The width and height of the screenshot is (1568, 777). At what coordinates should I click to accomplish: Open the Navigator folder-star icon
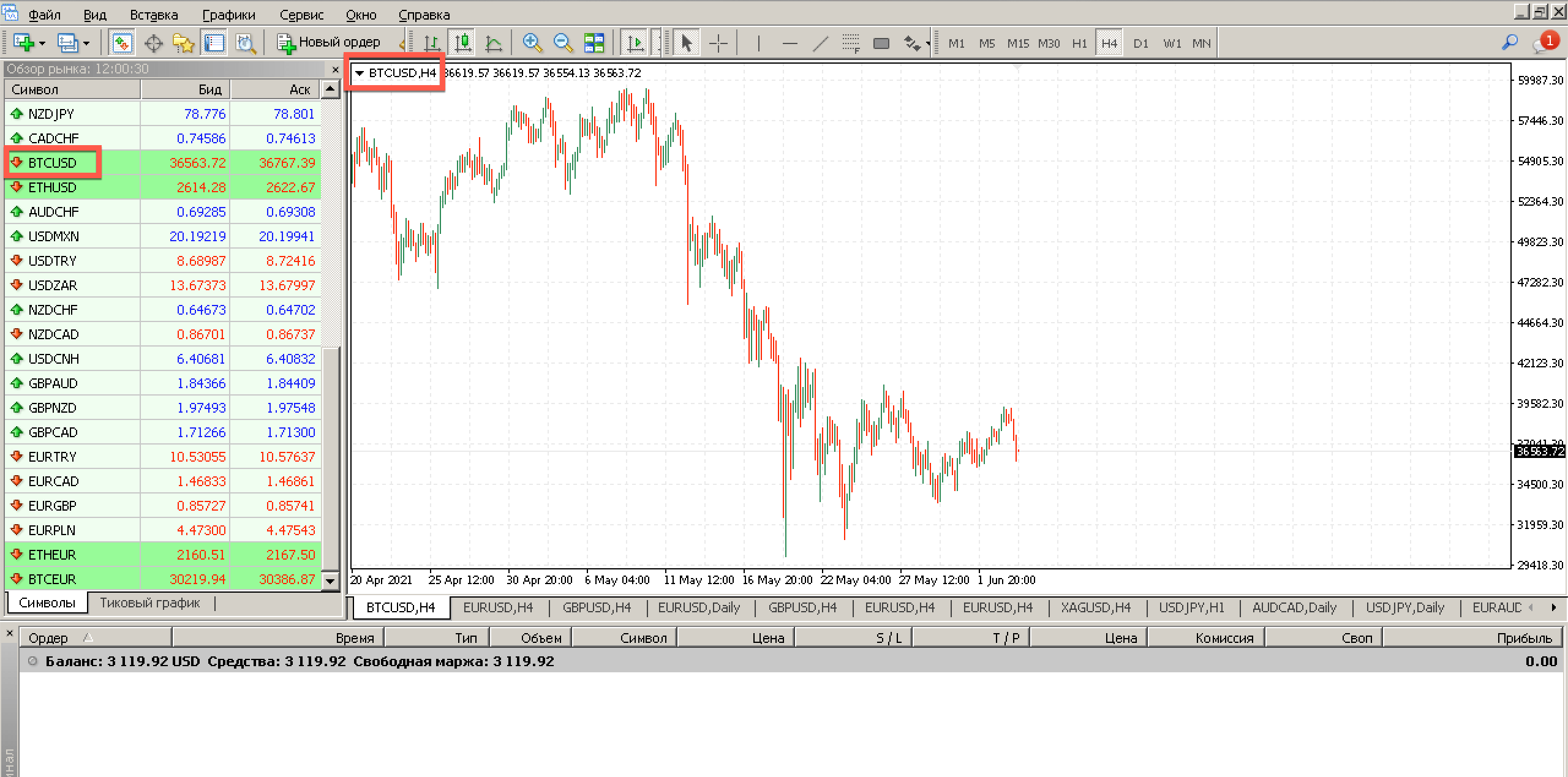point(183,43)
